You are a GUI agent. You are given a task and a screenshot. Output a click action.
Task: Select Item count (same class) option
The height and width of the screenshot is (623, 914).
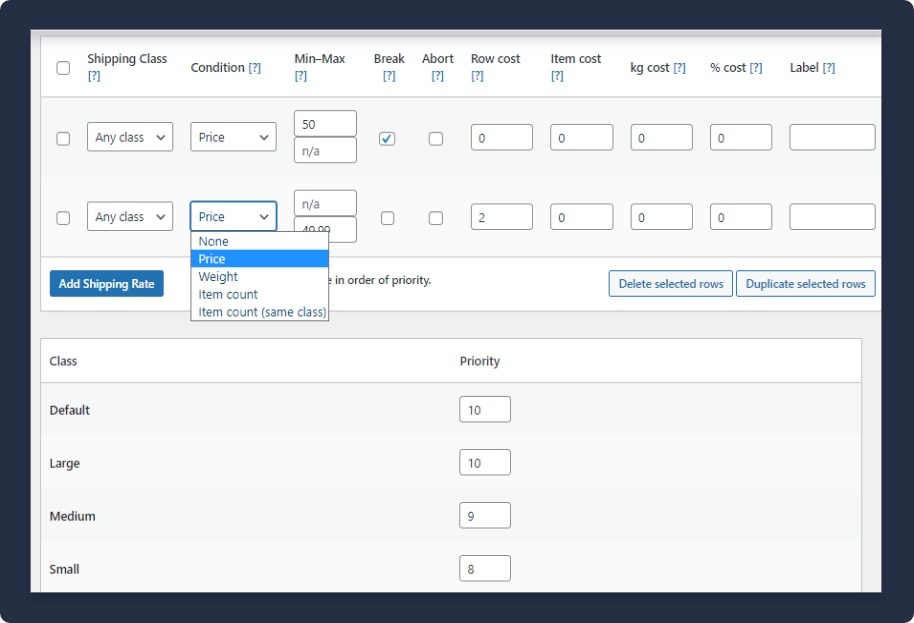[262, 313]
